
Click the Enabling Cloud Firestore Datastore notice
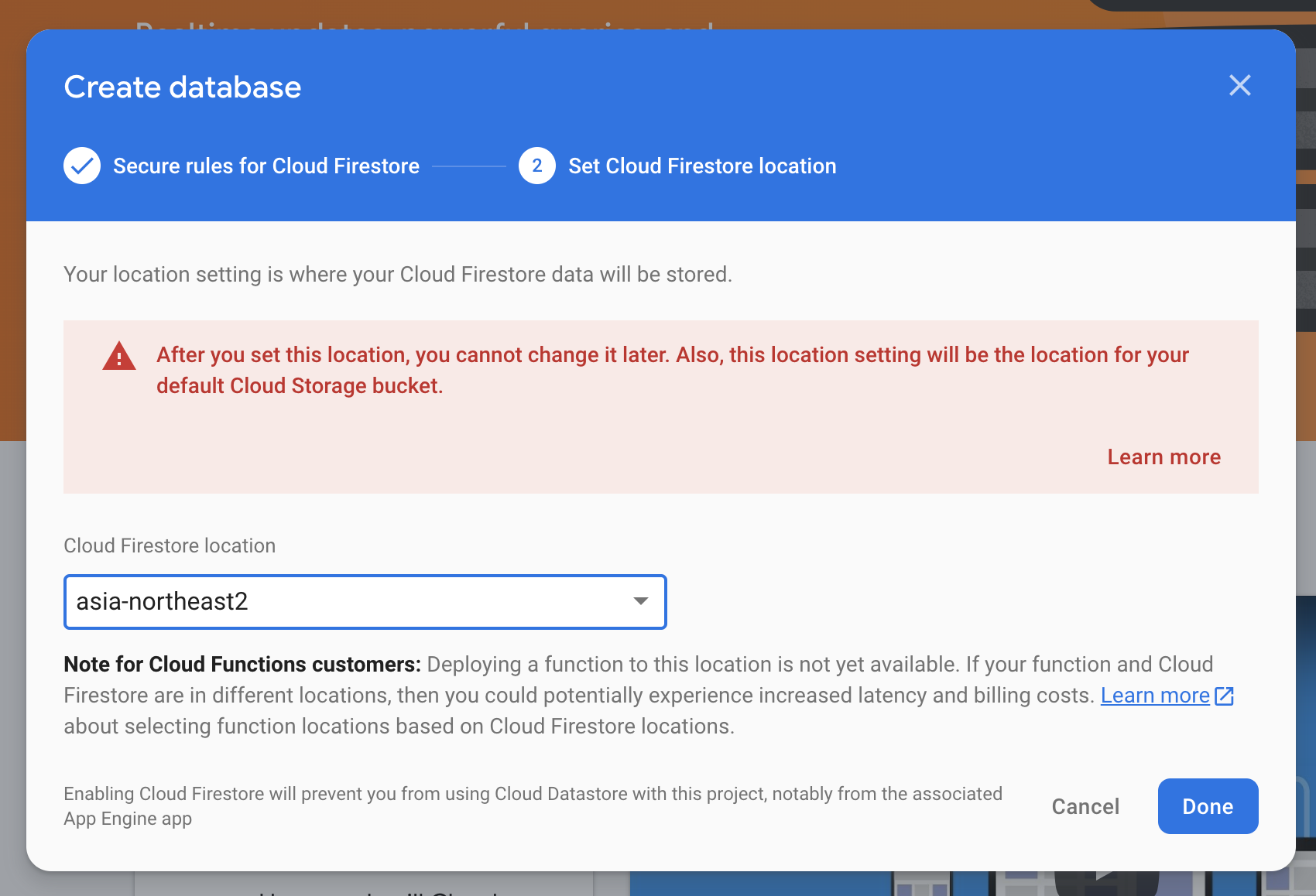point(533,806)
